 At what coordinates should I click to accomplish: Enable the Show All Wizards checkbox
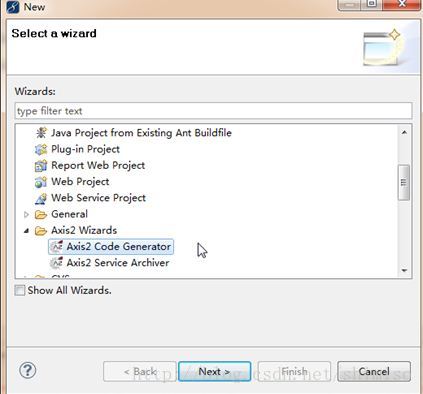tap(20, 290)
